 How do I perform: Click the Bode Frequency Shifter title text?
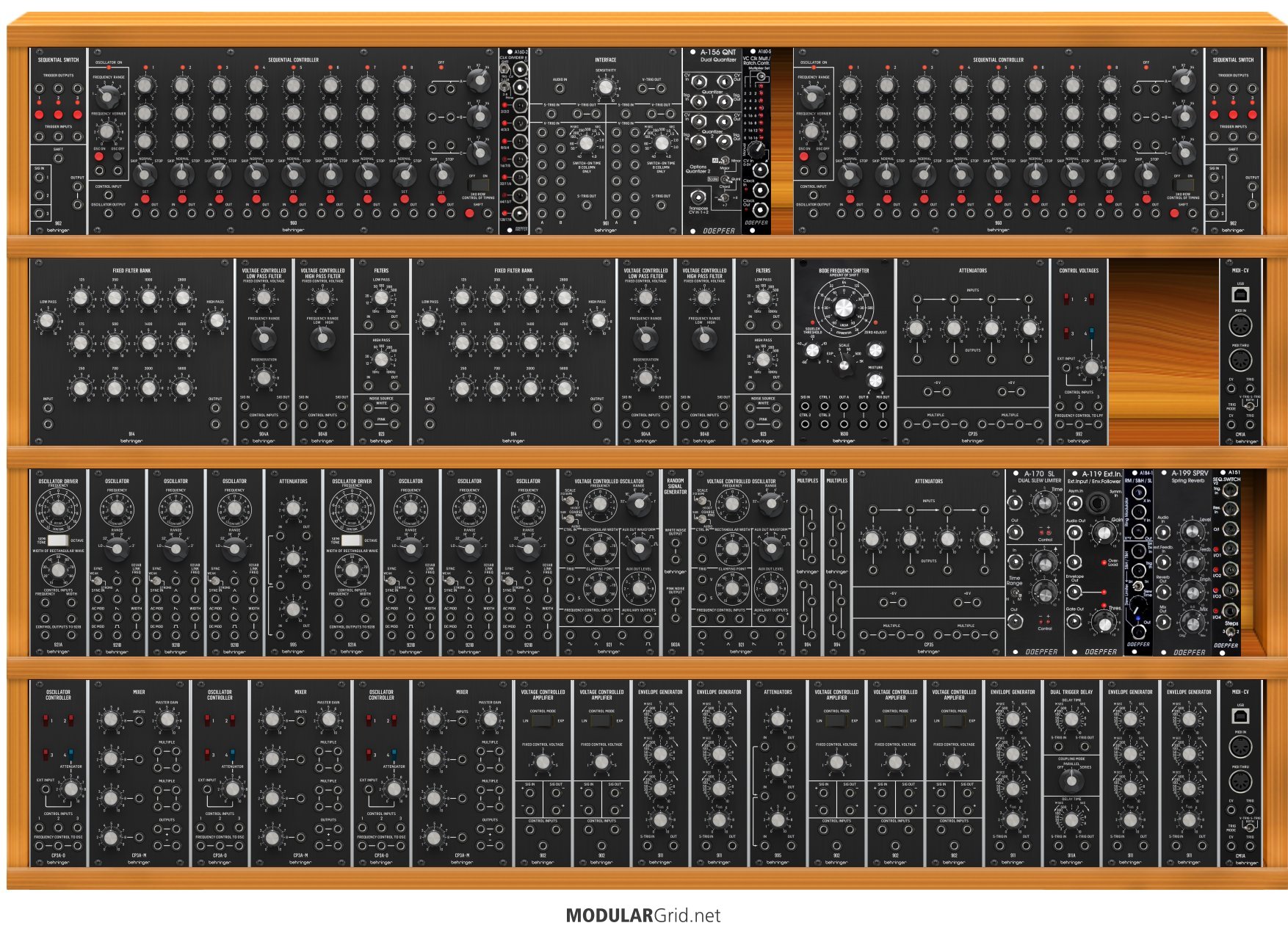click(844, 270)
